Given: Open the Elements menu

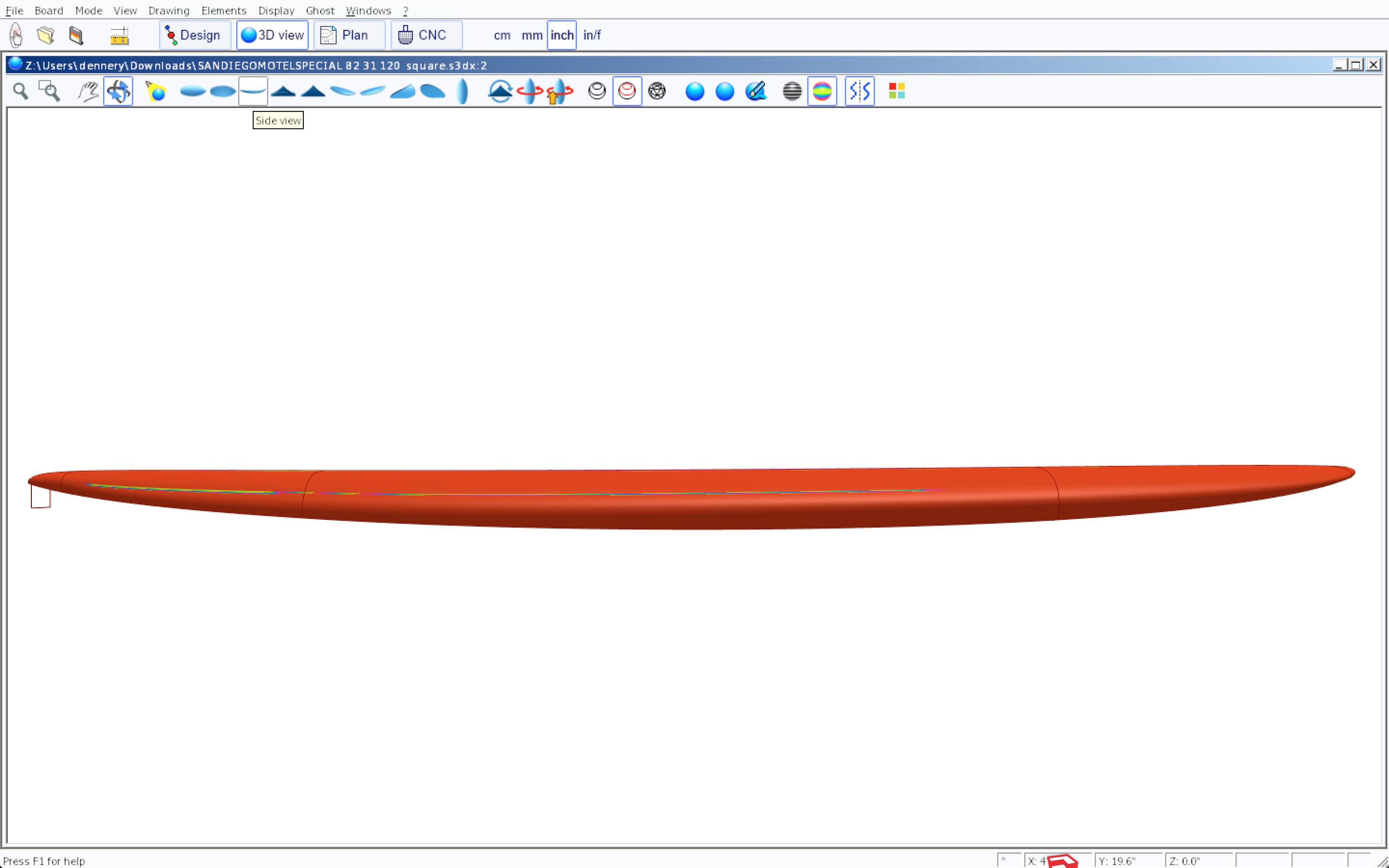Looking at the screenshot, I should [223, 10].
